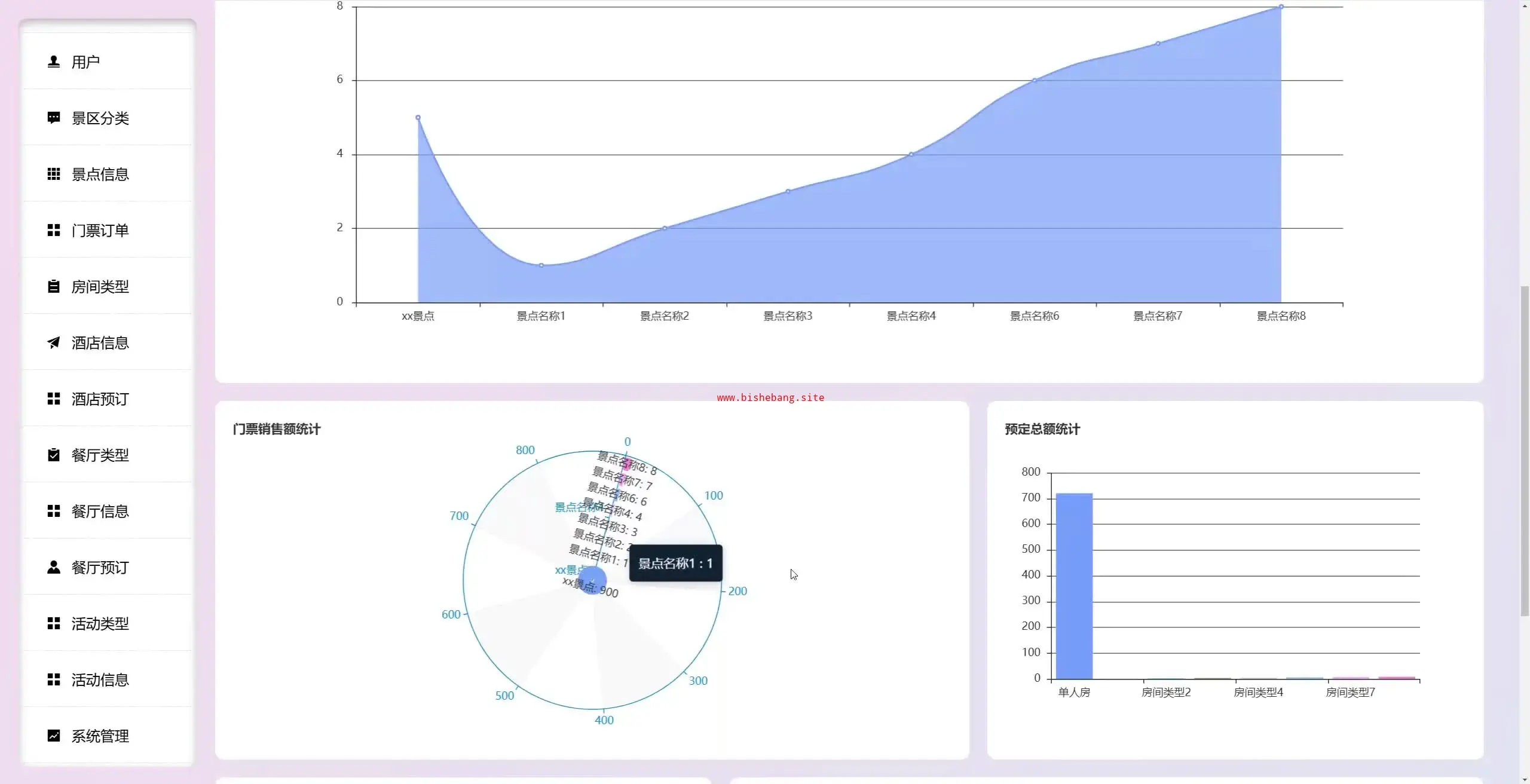The height and width of the screenshot is (784, 1530).
Task: Click the grid icon beside 景点信息
Action: (54, 174)
